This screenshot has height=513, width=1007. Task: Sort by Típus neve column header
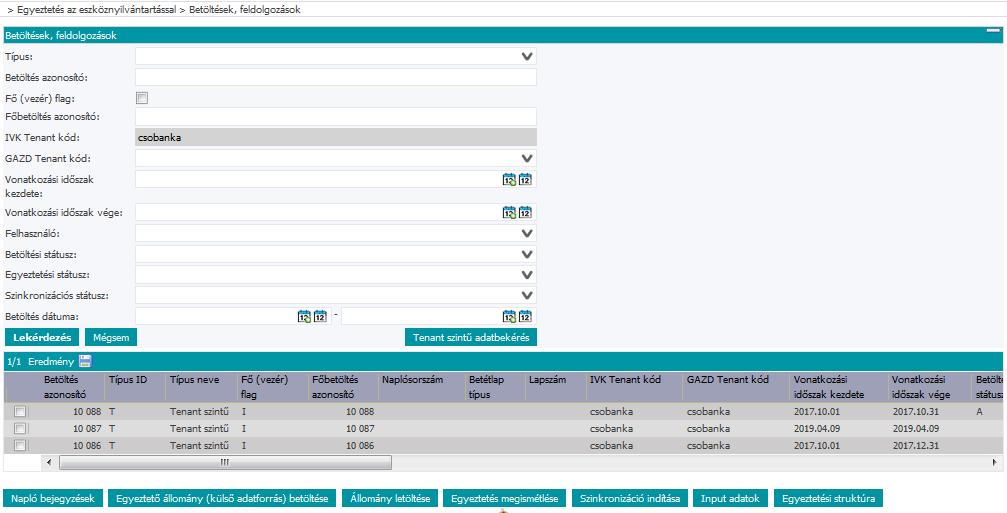(195, 379)
